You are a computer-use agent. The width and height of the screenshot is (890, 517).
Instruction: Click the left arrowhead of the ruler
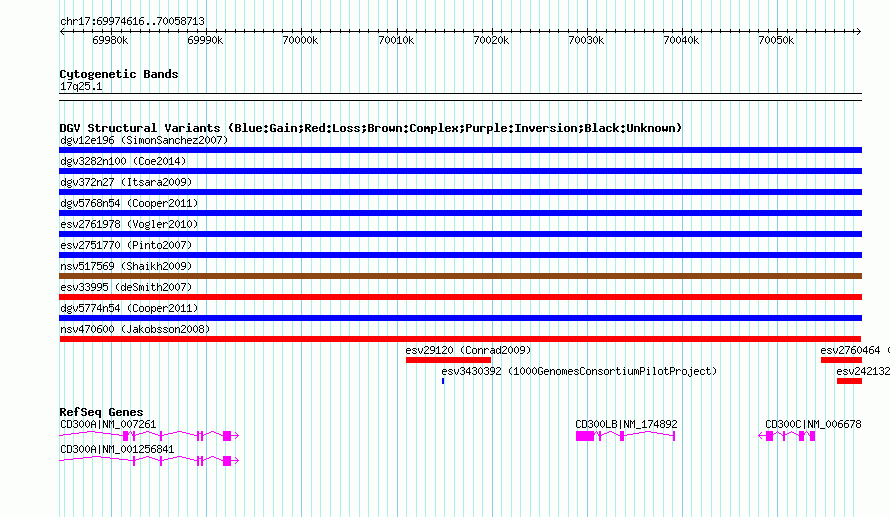(x=62, y=32)
